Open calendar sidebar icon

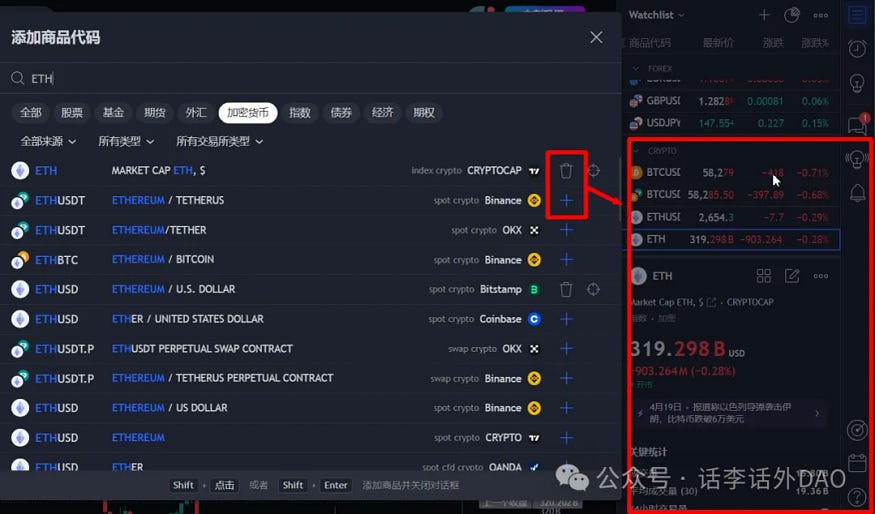857,463
